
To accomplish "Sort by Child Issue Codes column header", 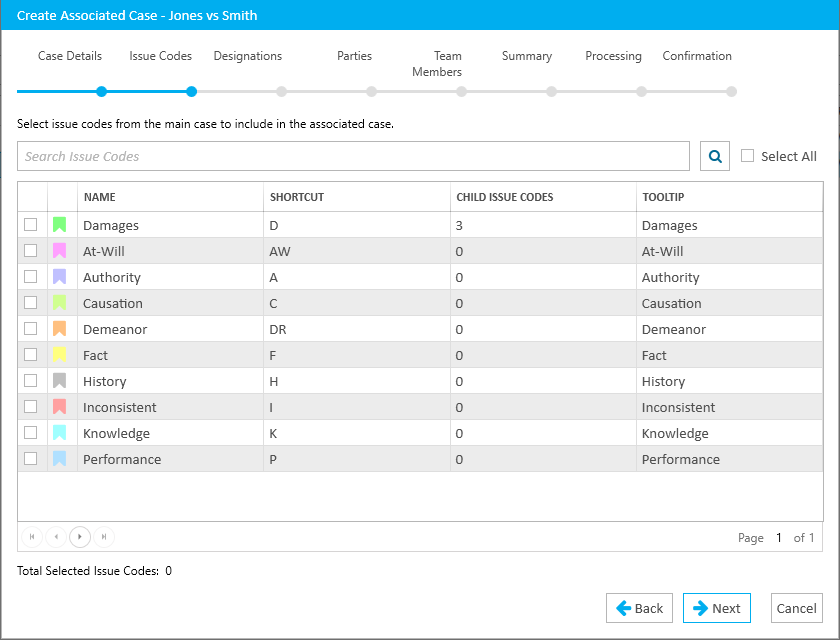I will coord(504,197).
